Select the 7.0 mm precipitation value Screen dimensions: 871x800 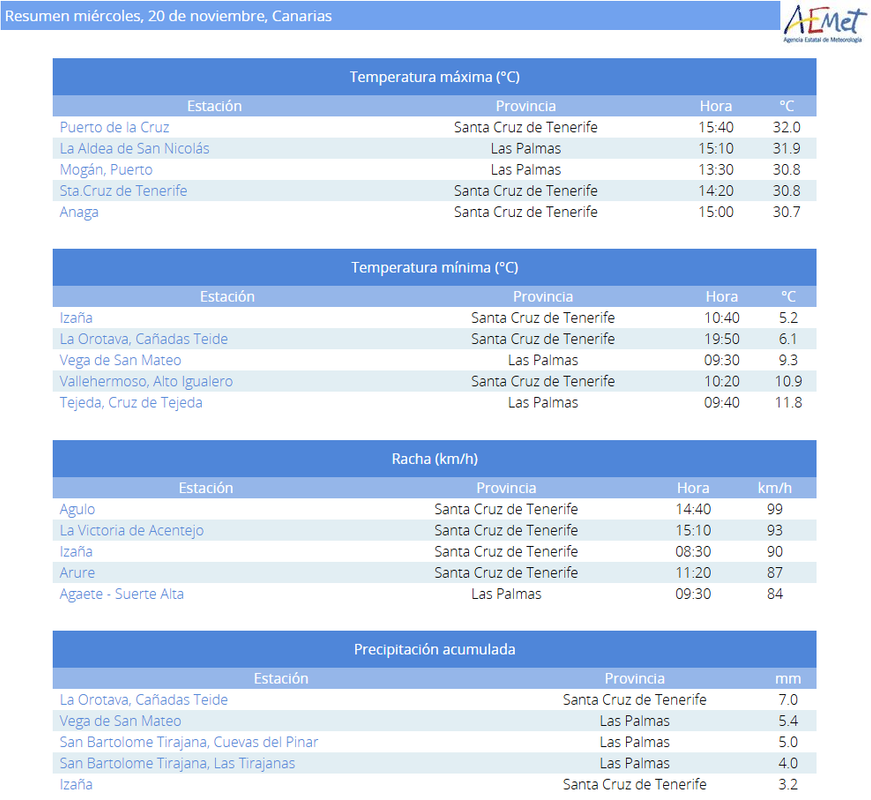[x=788, y=699]
